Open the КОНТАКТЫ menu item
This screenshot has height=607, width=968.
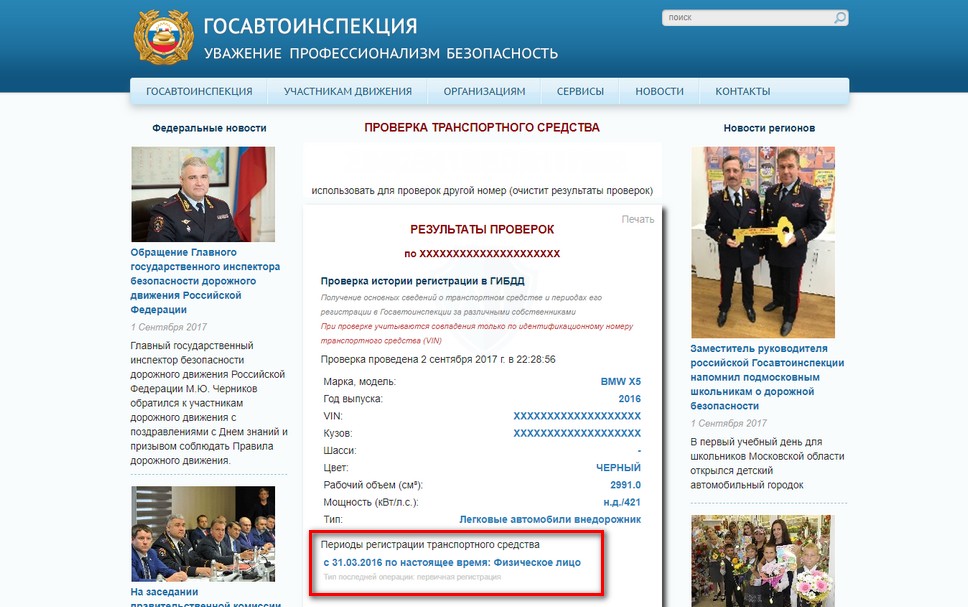point(743,91)
